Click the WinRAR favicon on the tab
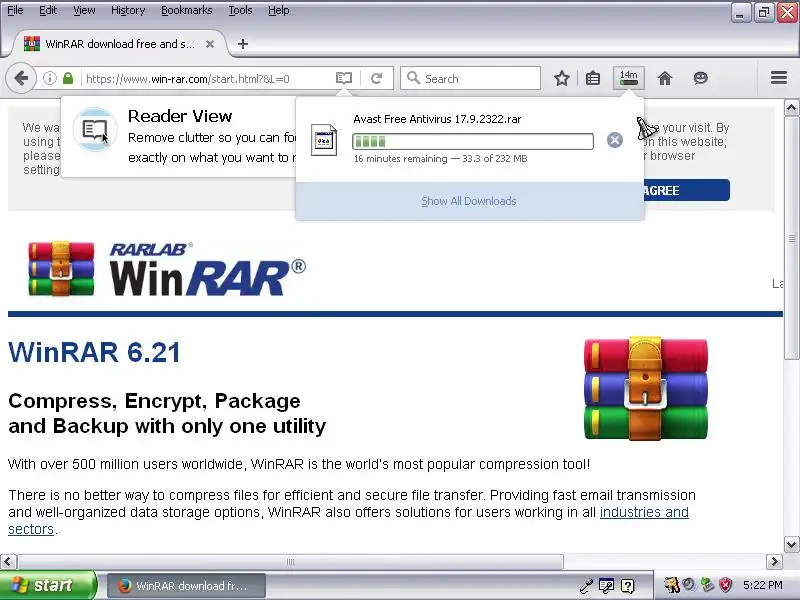This screenshot has height=600, width=800. coord(32,44)
